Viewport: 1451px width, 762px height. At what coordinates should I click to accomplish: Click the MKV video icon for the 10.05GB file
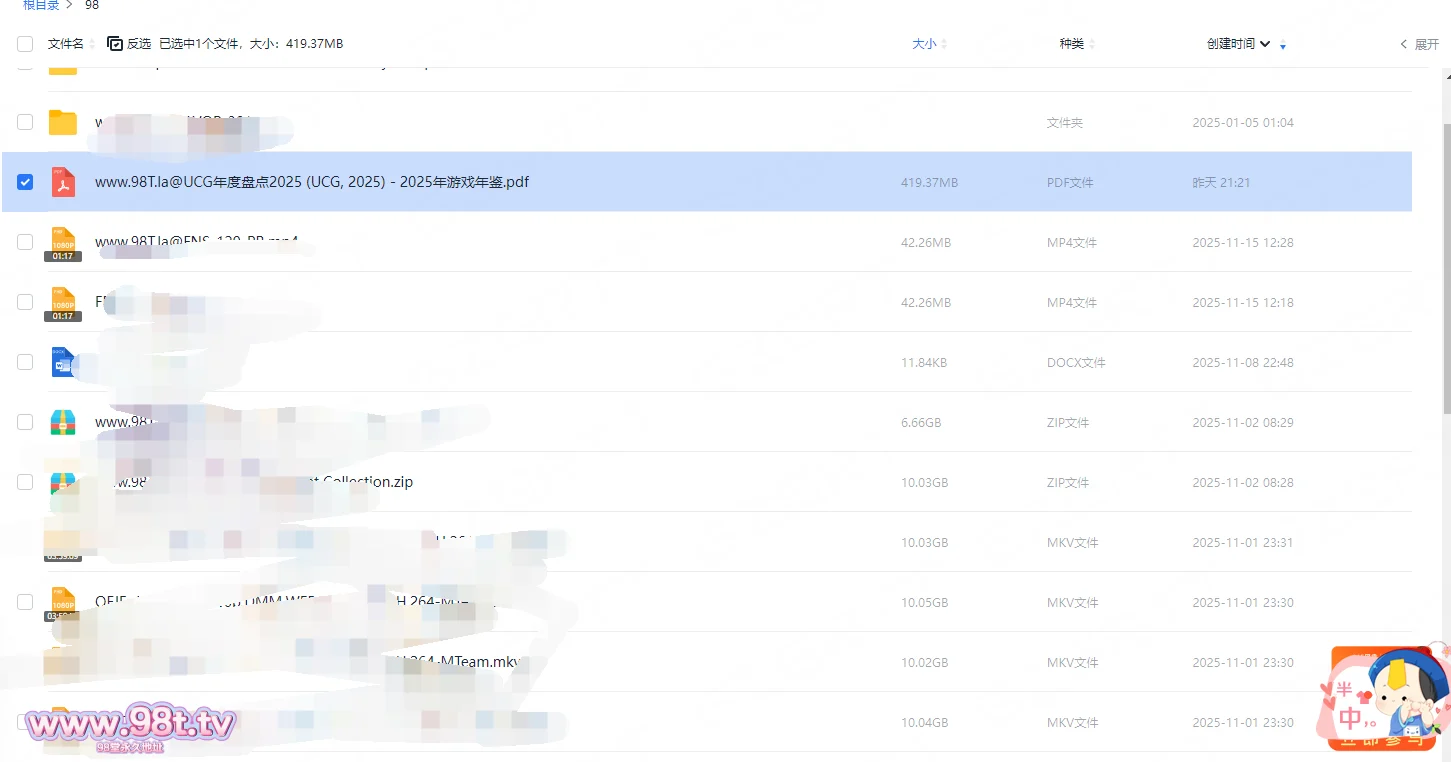click(63, 602)
